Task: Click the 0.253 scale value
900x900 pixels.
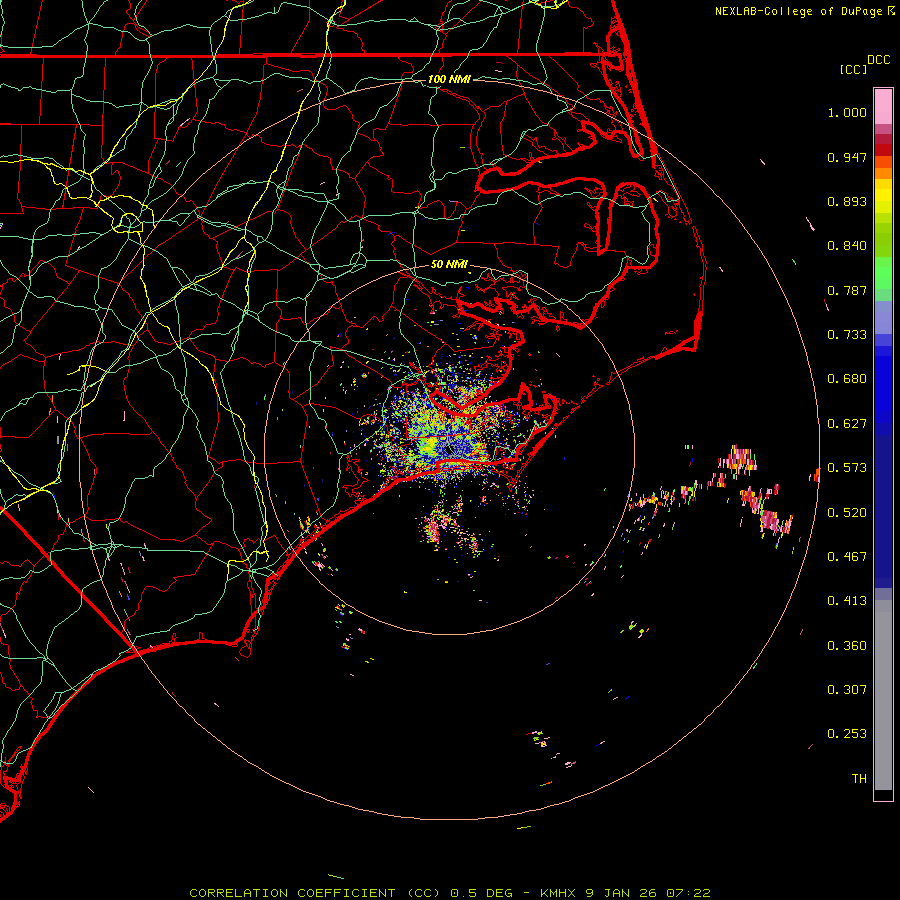Action: tap(847, 734)
